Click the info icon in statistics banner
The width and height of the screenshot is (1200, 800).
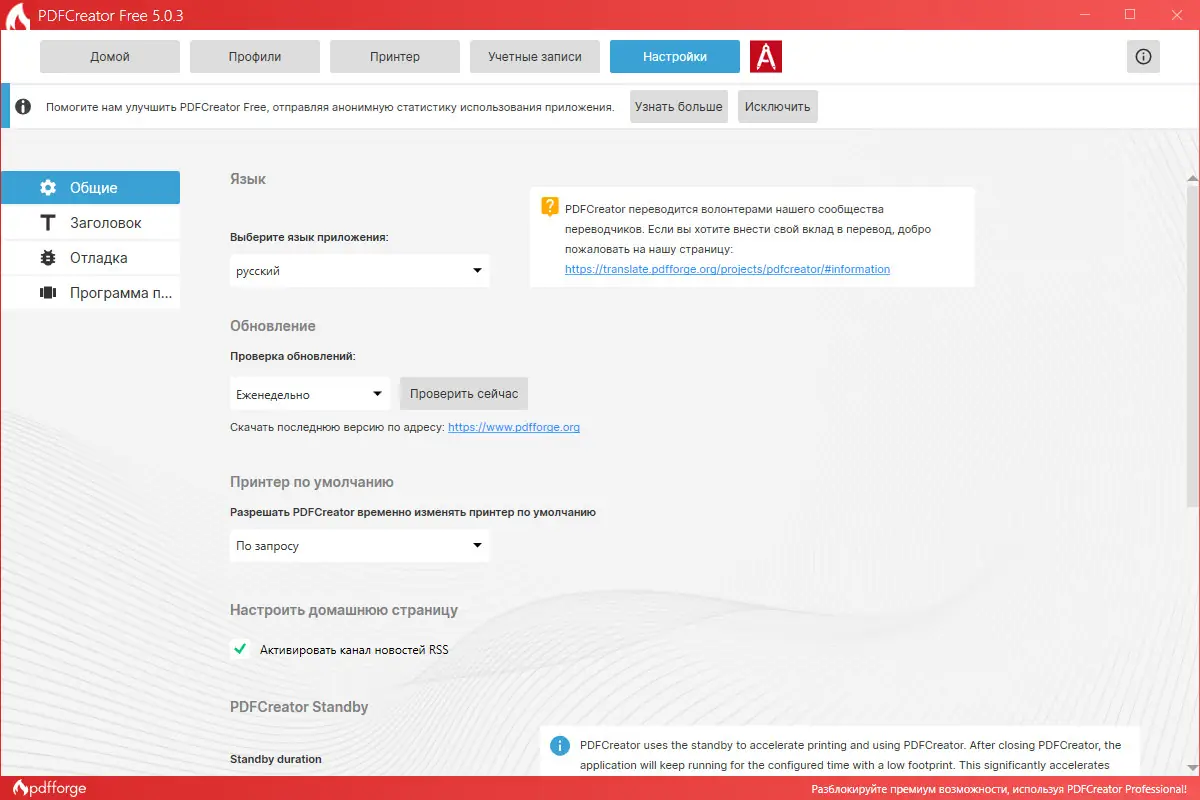[x=23, y=106]
